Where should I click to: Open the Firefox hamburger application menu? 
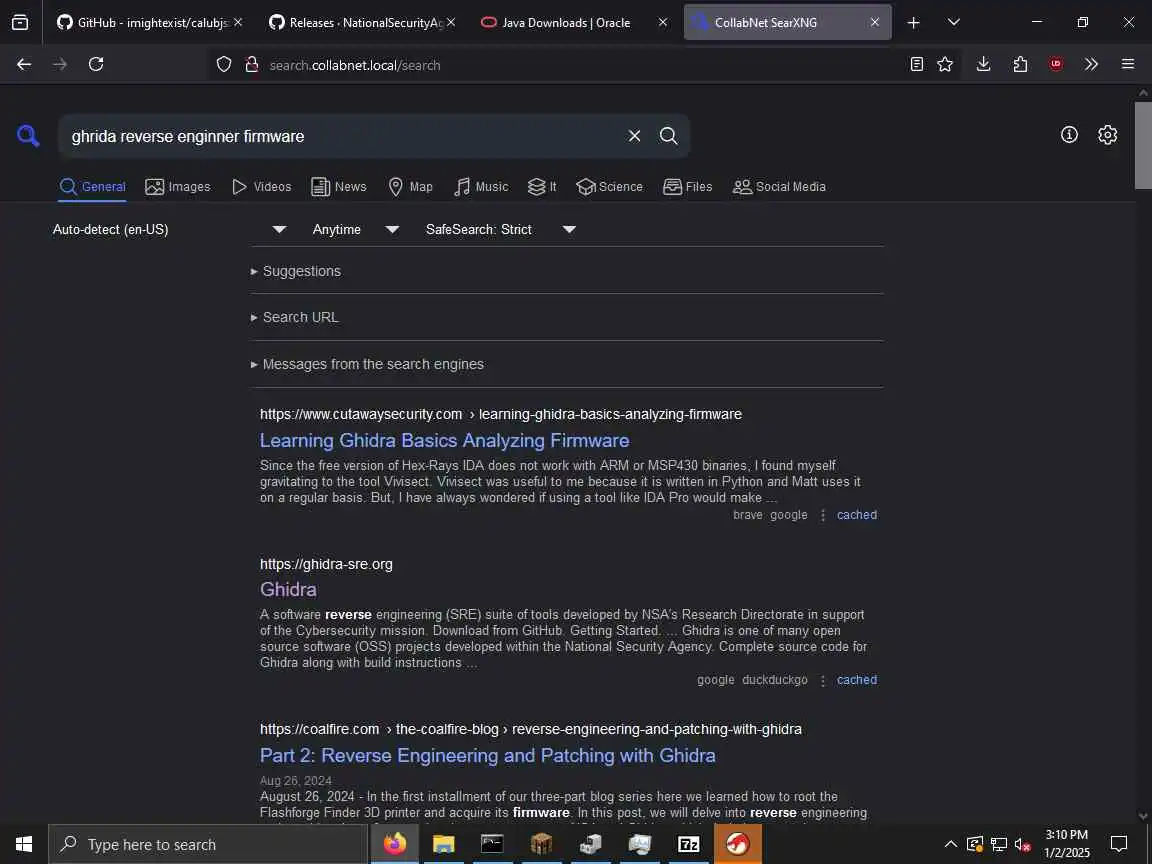click(1128, 65)
